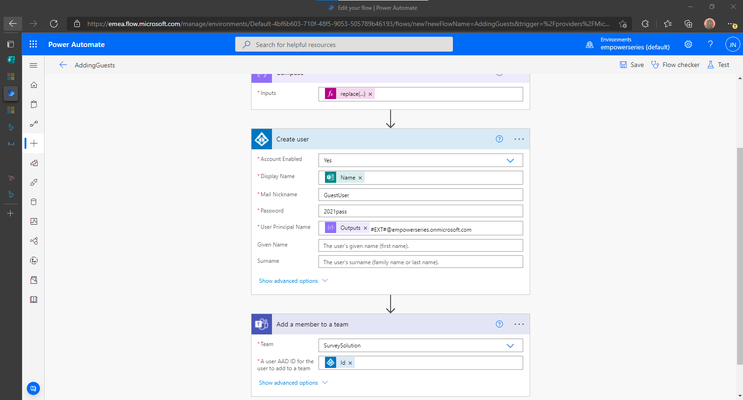Remove the Id token from AAD ID field
The width and height of the screenshot is (743, 400).
click(350, 363)
